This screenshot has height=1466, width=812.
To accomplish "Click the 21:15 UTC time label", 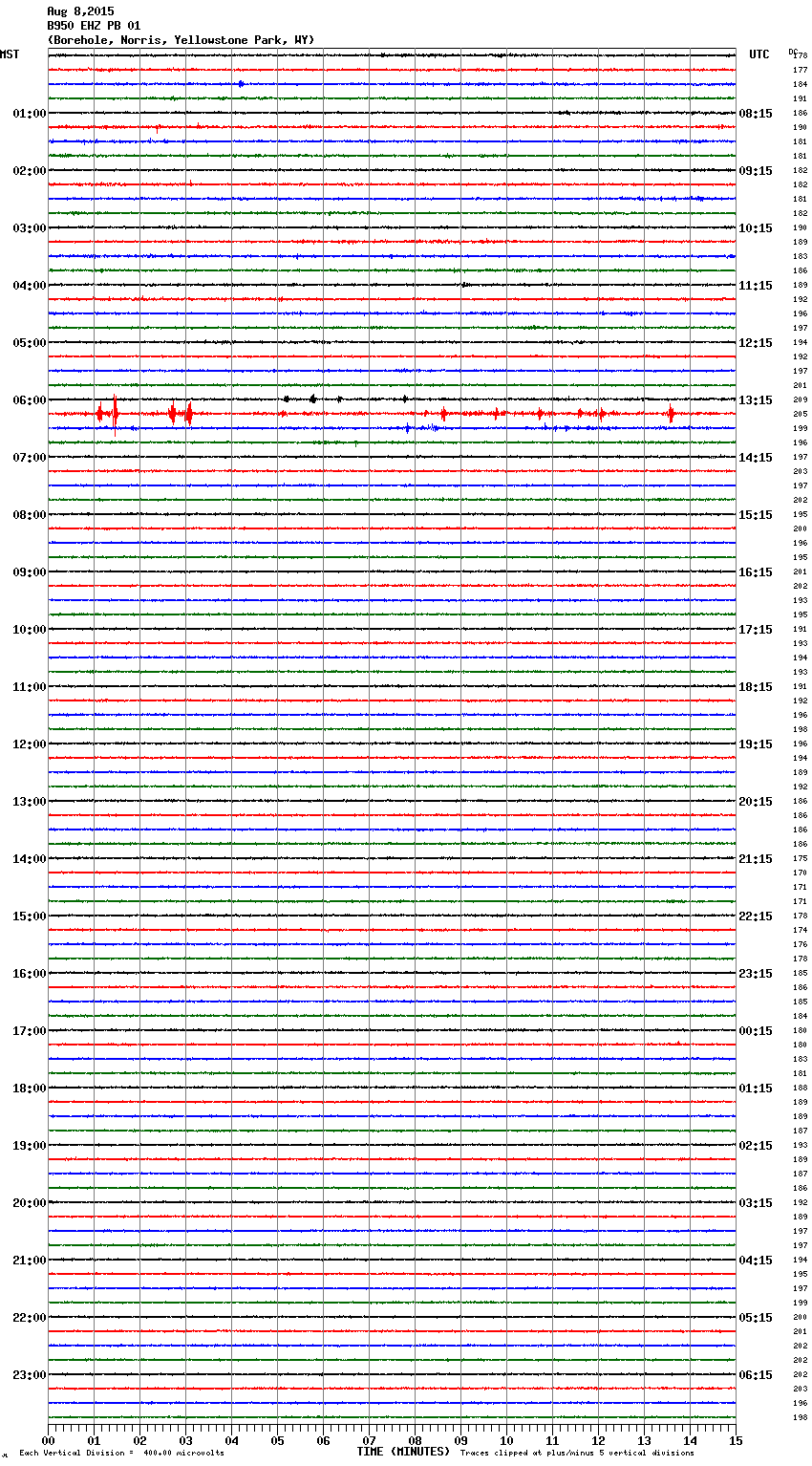I will click(756, 859).
